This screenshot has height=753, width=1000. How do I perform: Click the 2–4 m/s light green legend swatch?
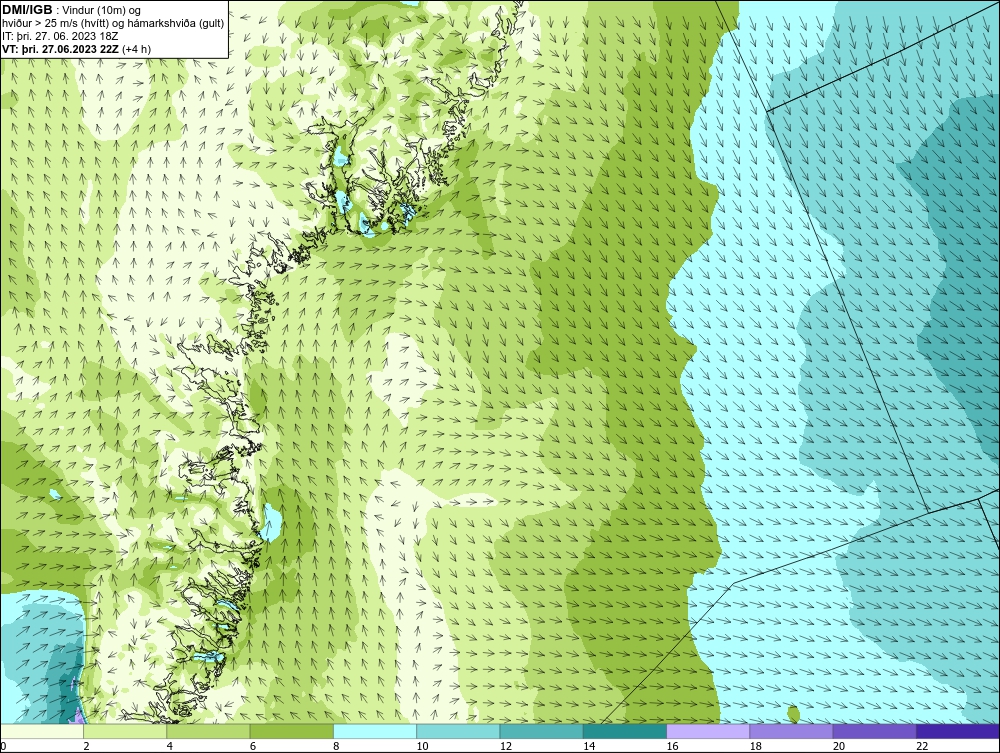[x=125, y=731]
